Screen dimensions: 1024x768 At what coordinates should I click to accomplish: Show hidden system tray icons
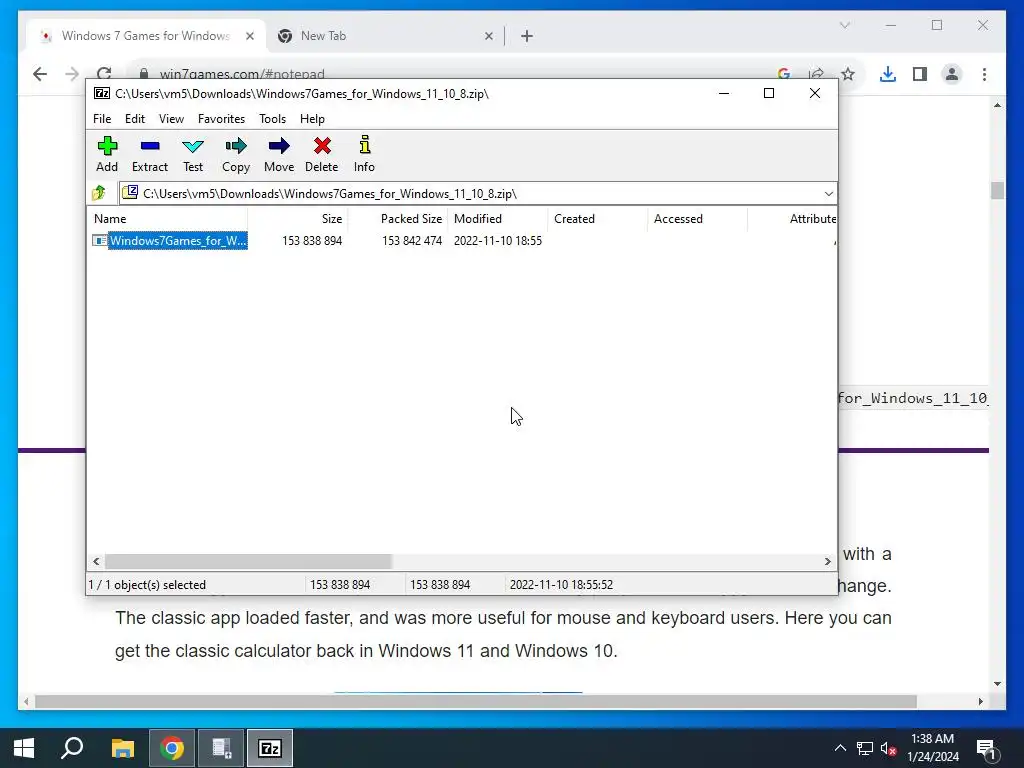tap(840, 748)
